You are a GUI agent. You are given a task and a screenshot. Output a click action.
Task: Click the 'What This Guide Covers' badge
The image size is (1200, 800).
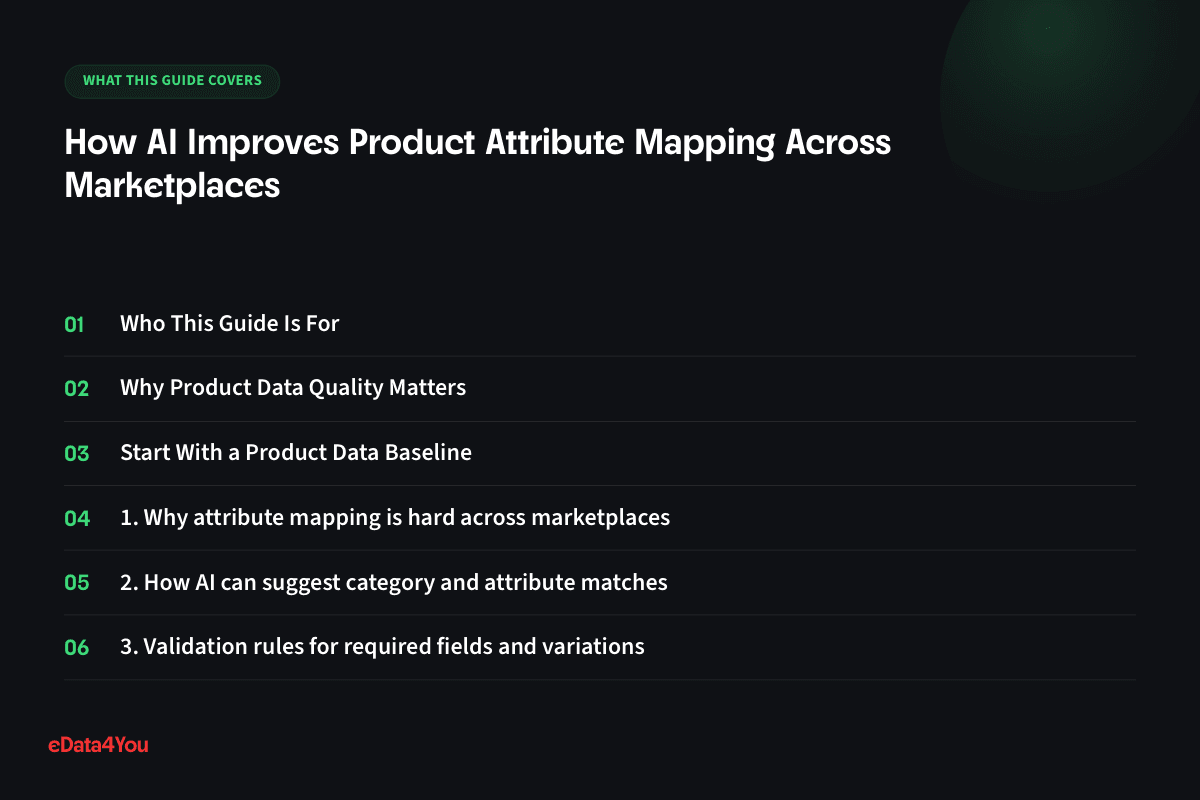(172, 81)
